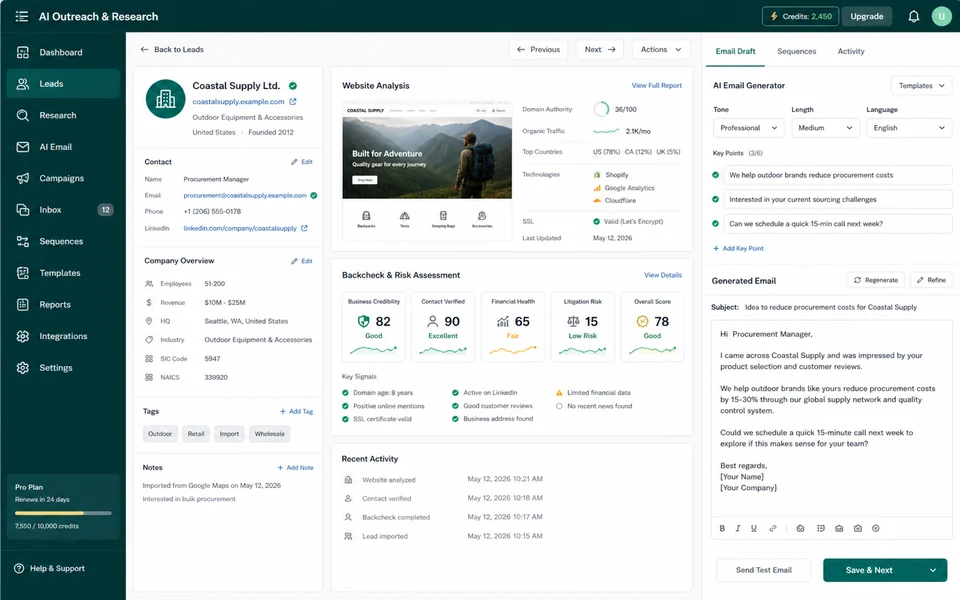Click the 'Good customer reviews' check mark
This screenshot has height=600, width=960.
pyautogui.click(x=455, y=406)
